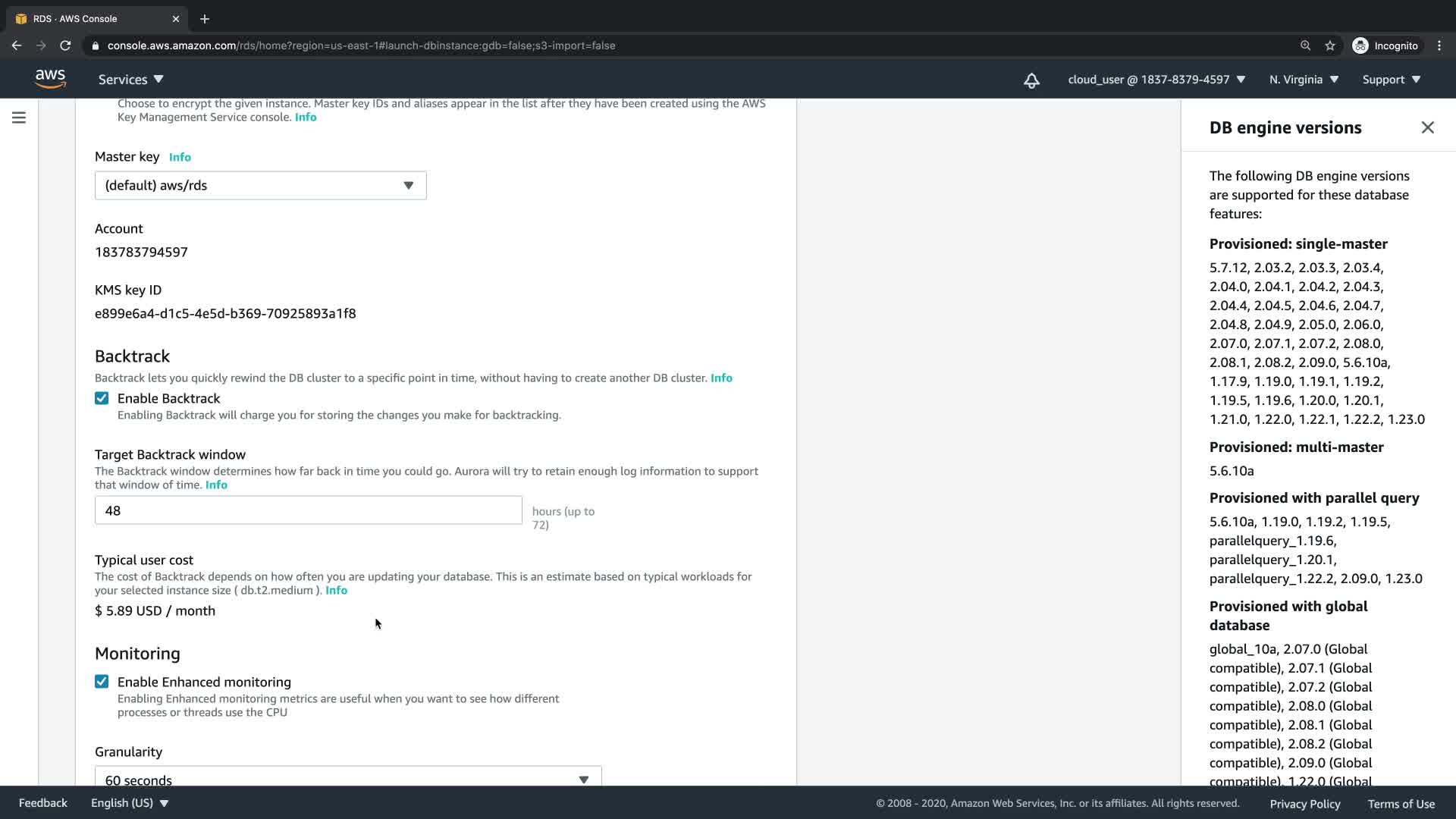Expand the Master key dropdown
The height and width of the screenshot is (819, 1456).
(260, 186)
